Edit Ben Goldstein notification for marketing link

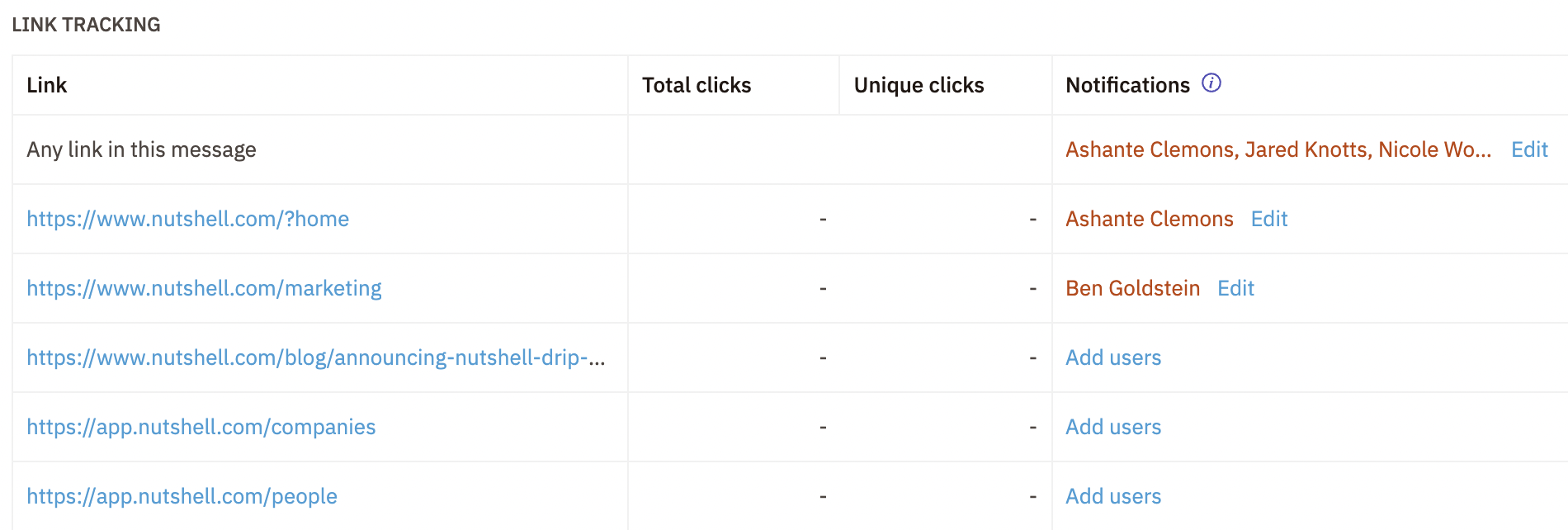tap(1235, 288)
